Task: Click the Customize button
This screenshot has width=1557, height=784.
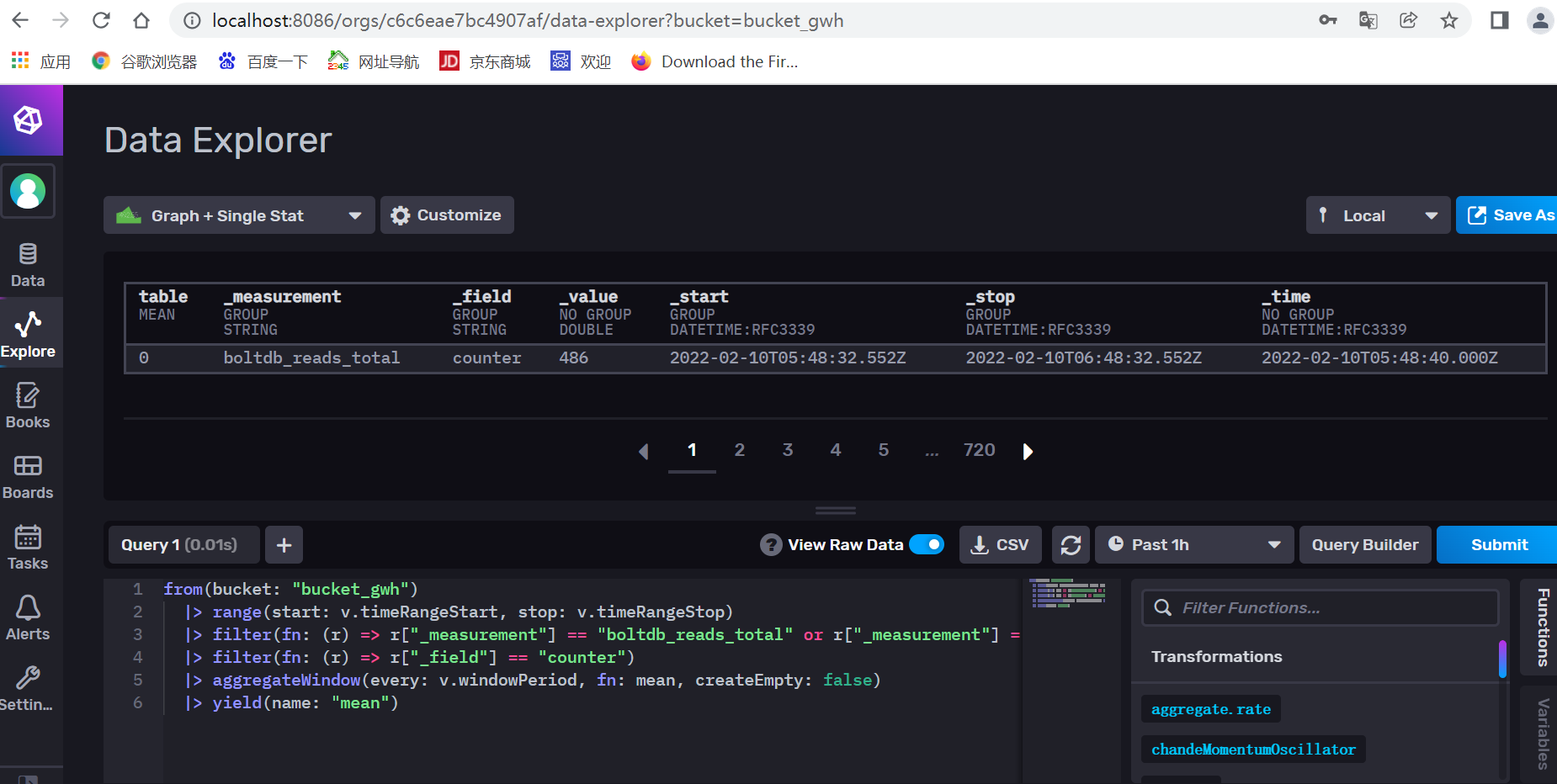Action: tap(447, 215)
